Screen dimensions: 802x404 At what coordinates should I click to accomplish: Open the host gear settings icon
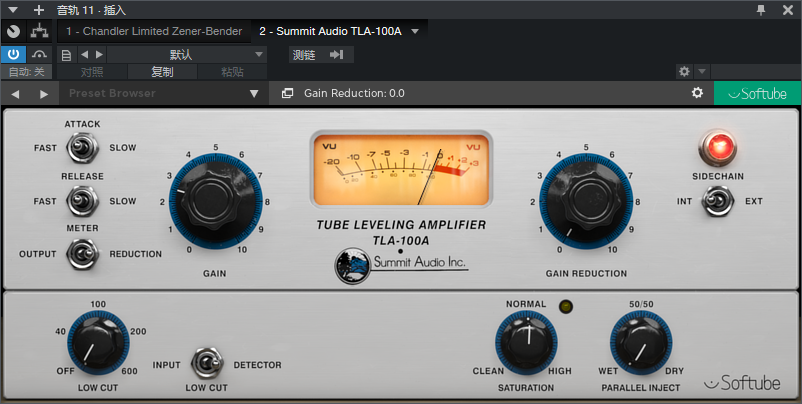click(x=684, y=72)
